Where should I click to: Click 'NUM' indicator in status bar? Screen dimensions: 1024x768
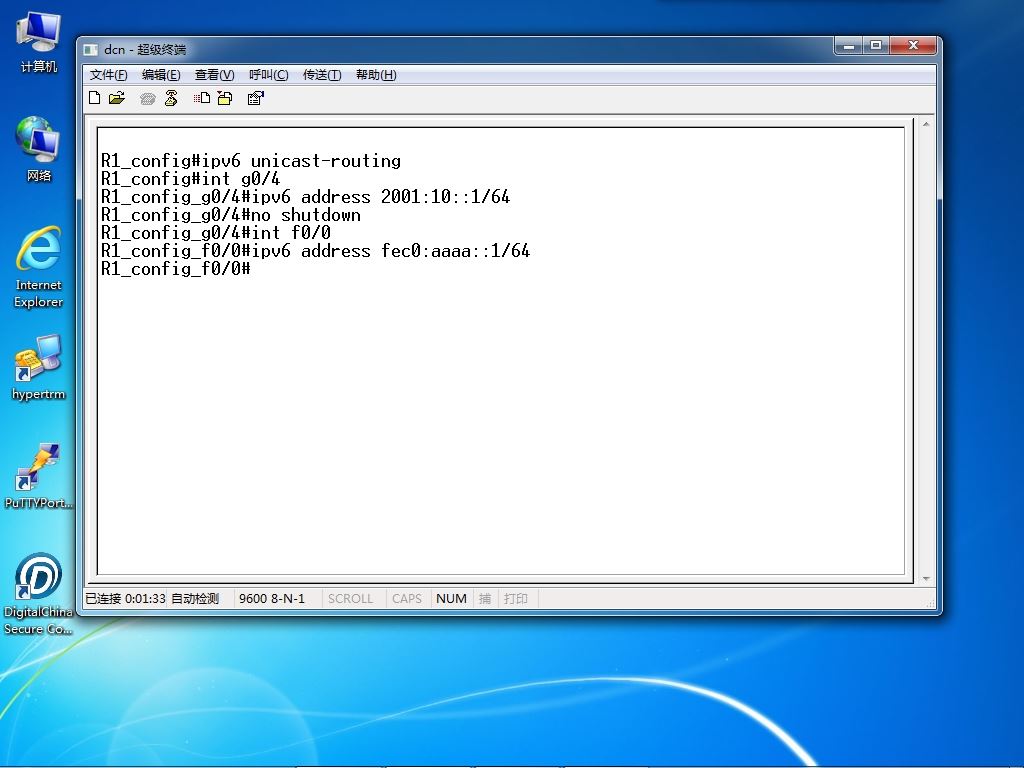(x=451, y=598)
